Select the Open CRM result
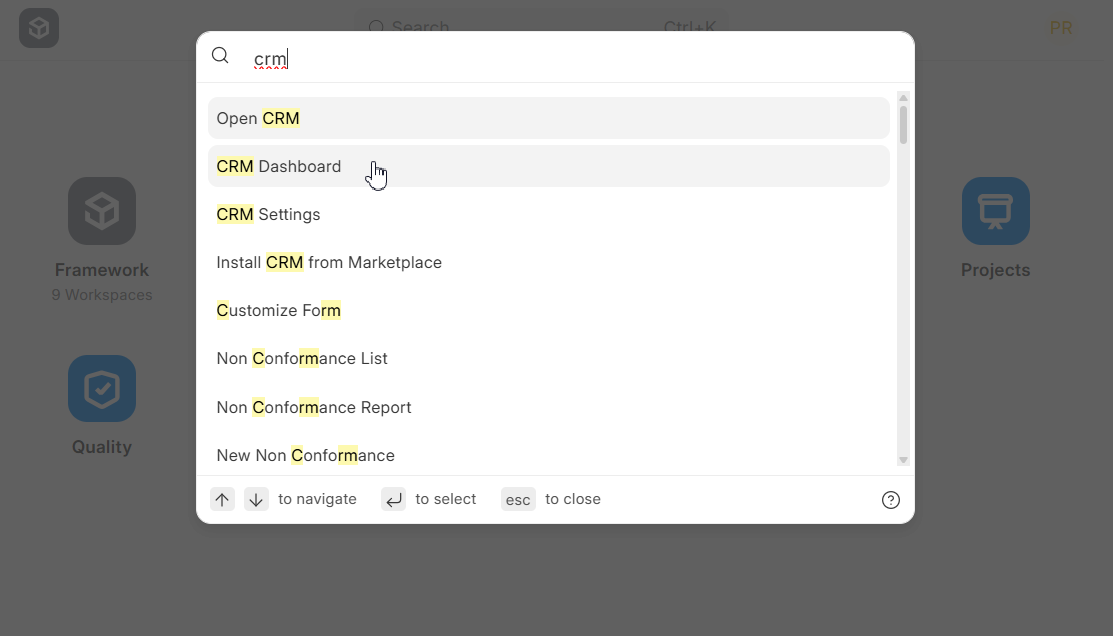This screenshot has height=636, width=1113. 549,118
